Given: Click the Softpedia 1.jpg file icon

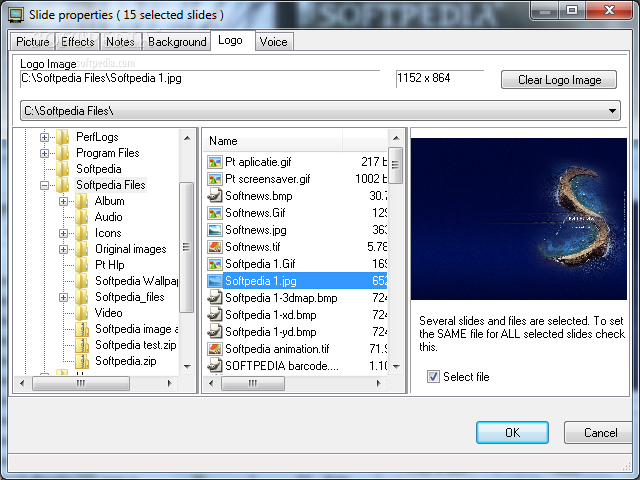Looking at the screenshot, I should (x=215, y=281).
